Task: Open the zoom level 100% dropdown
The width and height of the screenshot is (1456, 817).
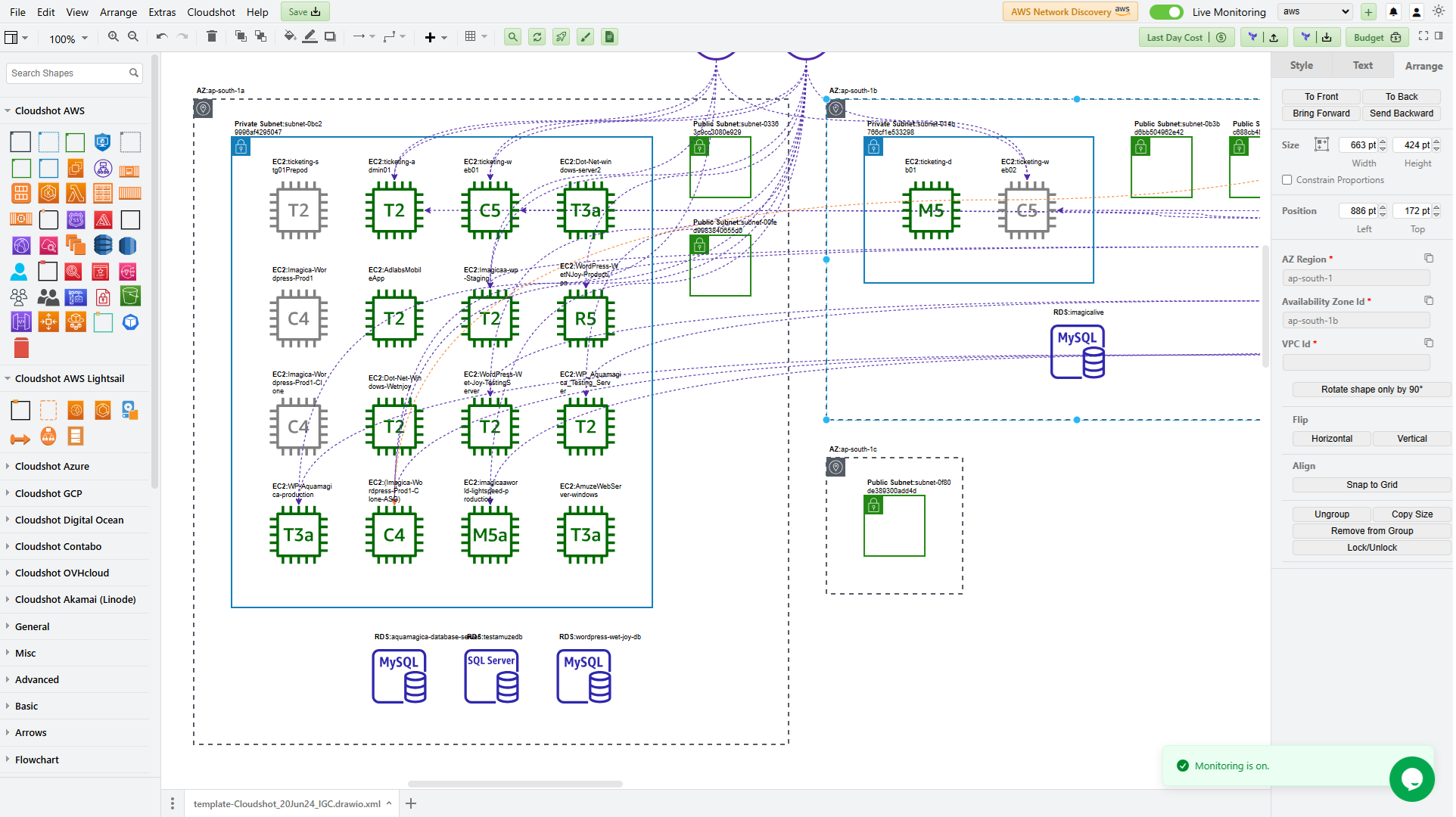Action: pyautogui.click(x=70, y=39)
